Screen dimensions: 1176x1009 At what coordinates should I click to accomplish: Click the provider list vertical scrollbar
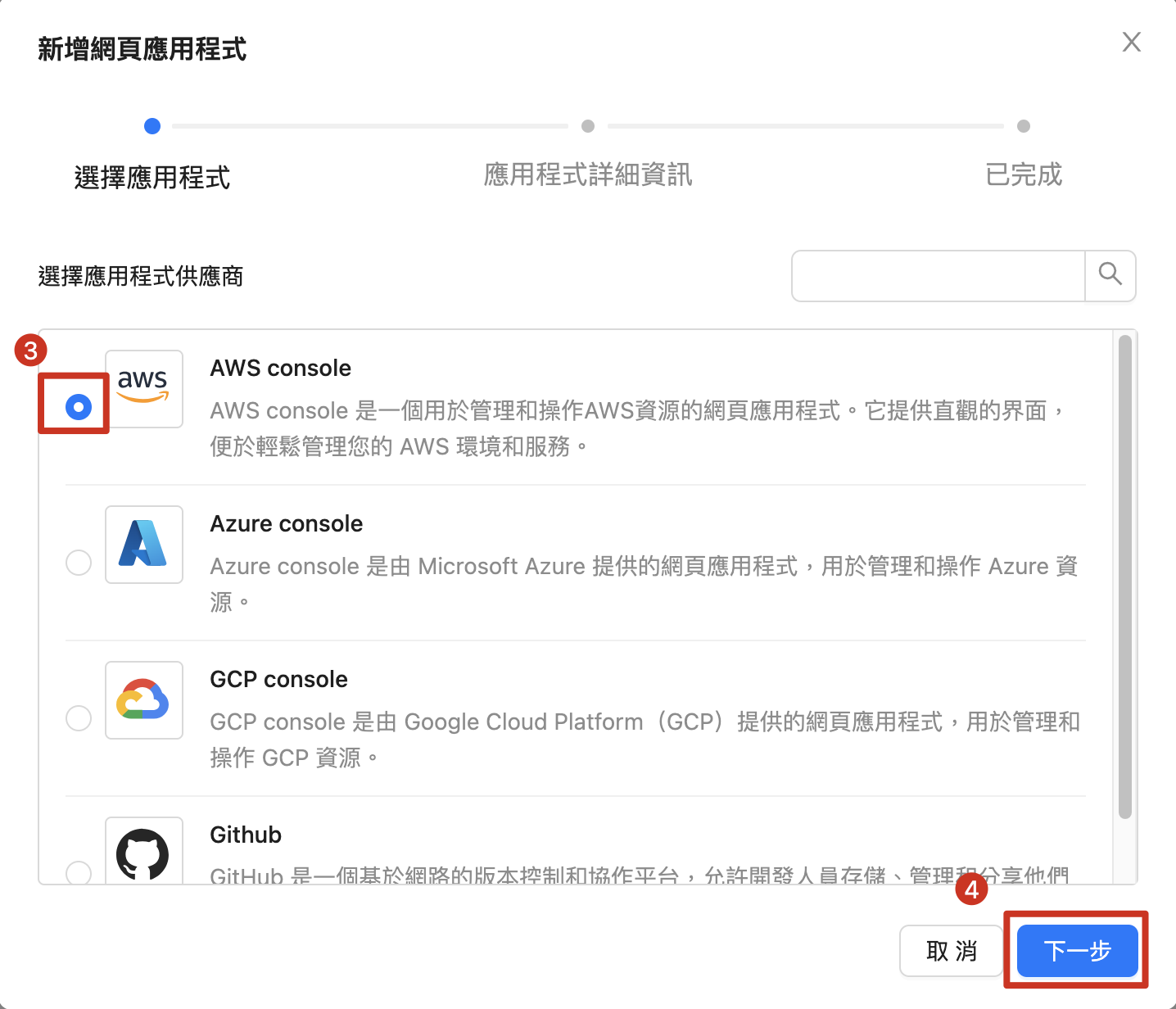pyautogui.click(x=1124, y=573)
